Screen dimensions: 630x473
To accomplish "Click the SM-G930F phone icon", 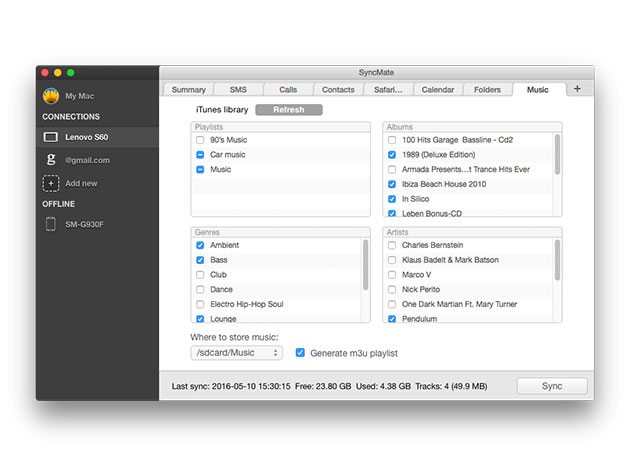I will [51, 224].
